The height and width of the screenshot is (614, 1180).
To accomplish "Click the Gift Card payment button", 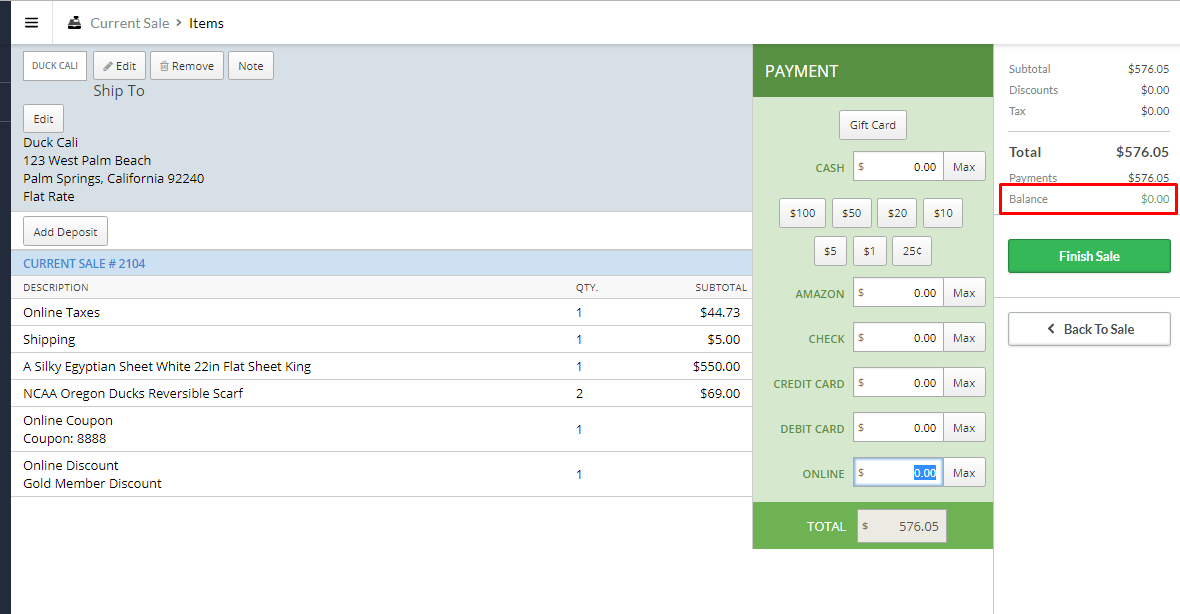I will pyautogui.click(x=873, y=125).
